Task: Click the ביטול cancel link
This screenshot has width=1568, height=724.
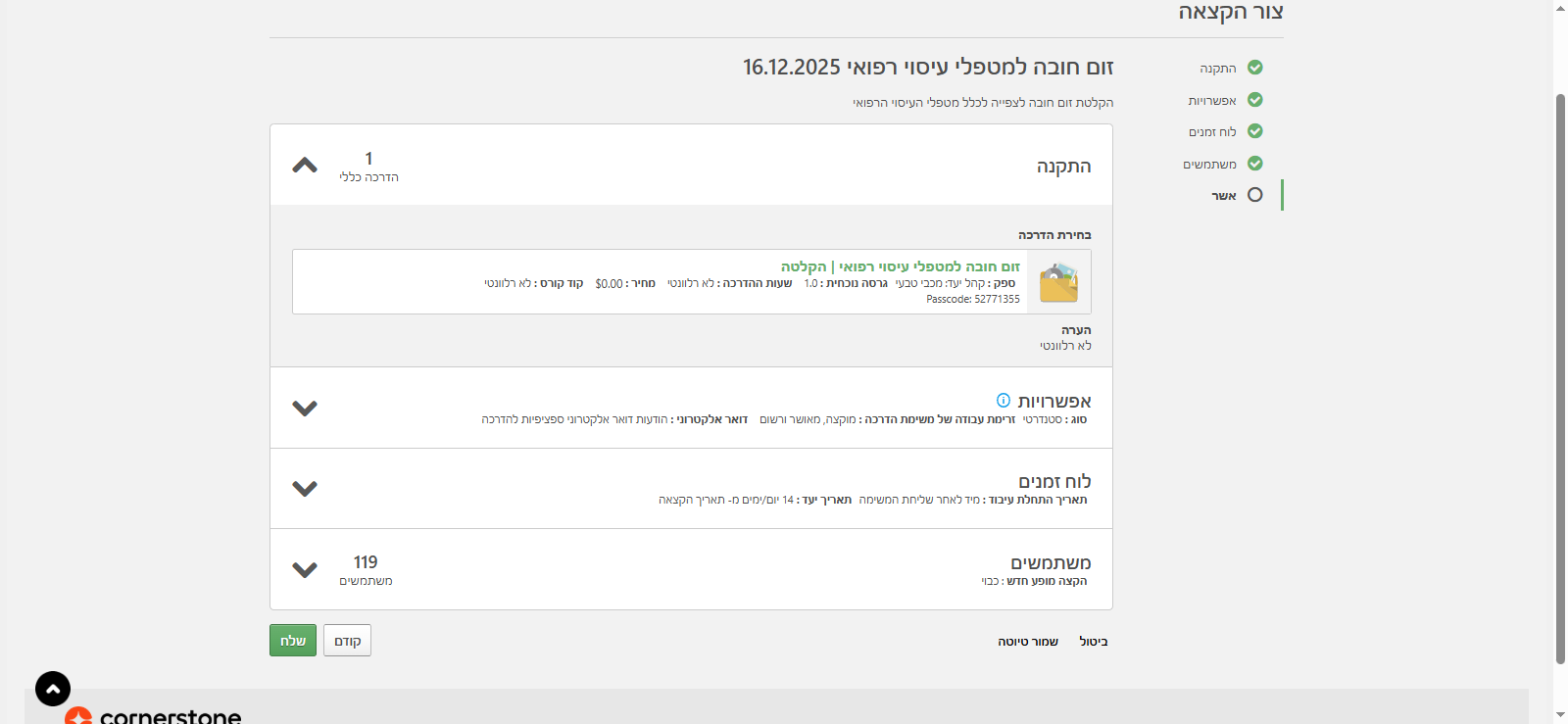Action: tap(1094, 642)
